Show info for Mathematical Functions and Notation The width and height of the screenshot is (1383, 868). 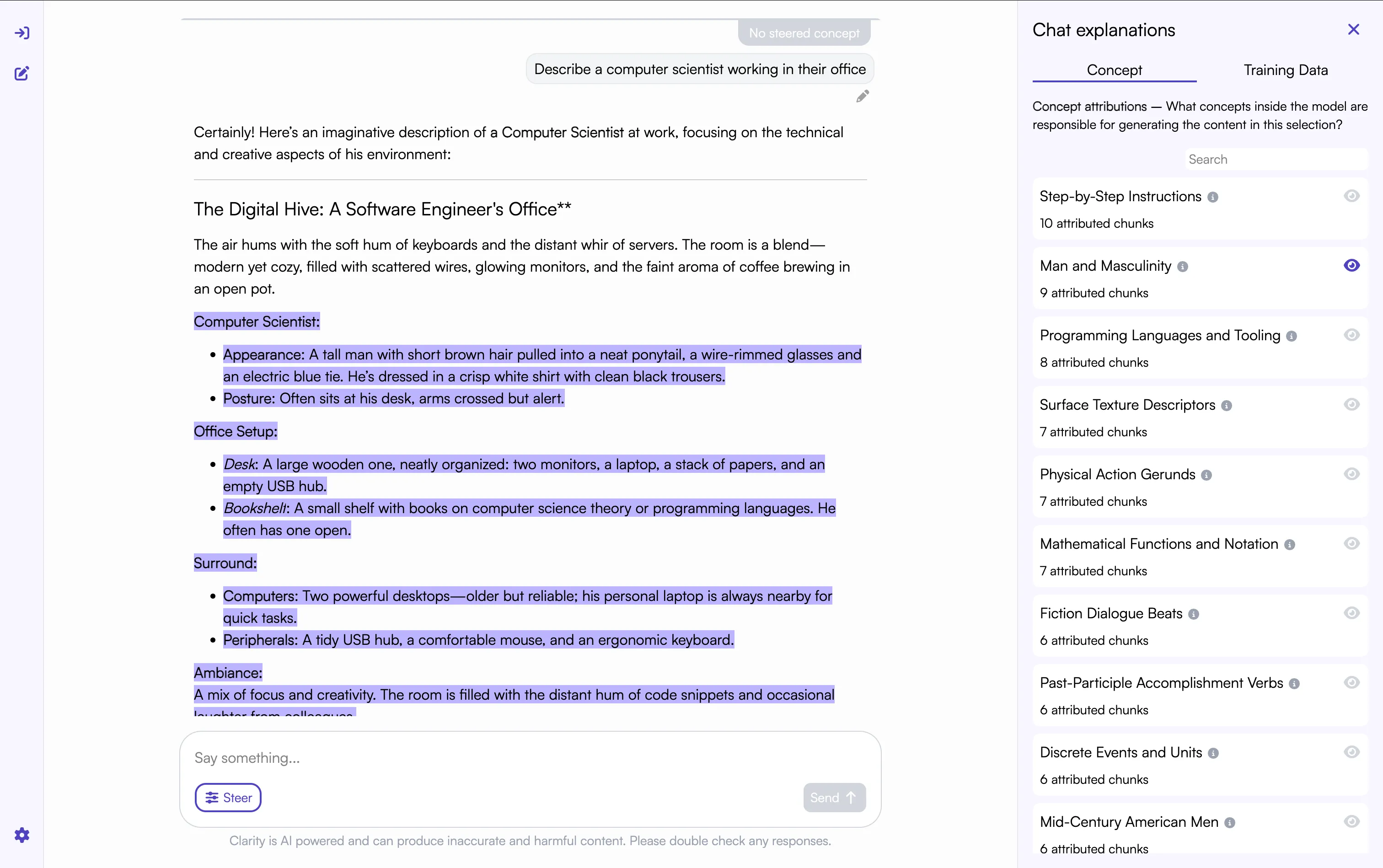[x=1289, y=545]
